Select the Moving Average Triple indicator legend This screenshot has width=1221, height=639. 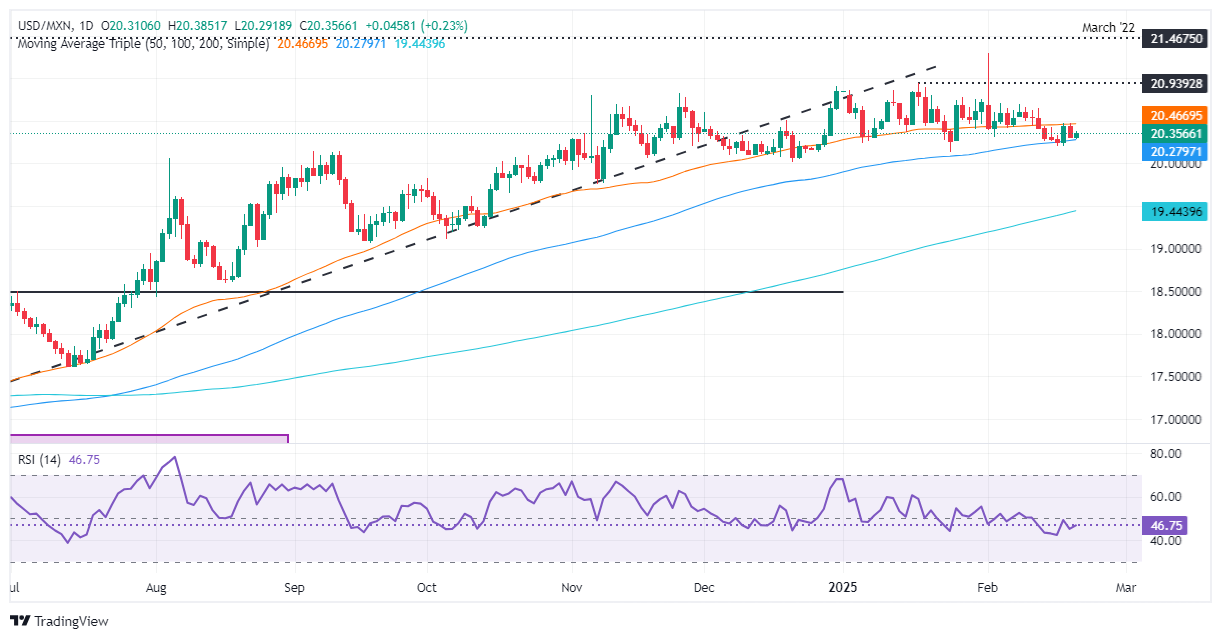click(142, 44)
